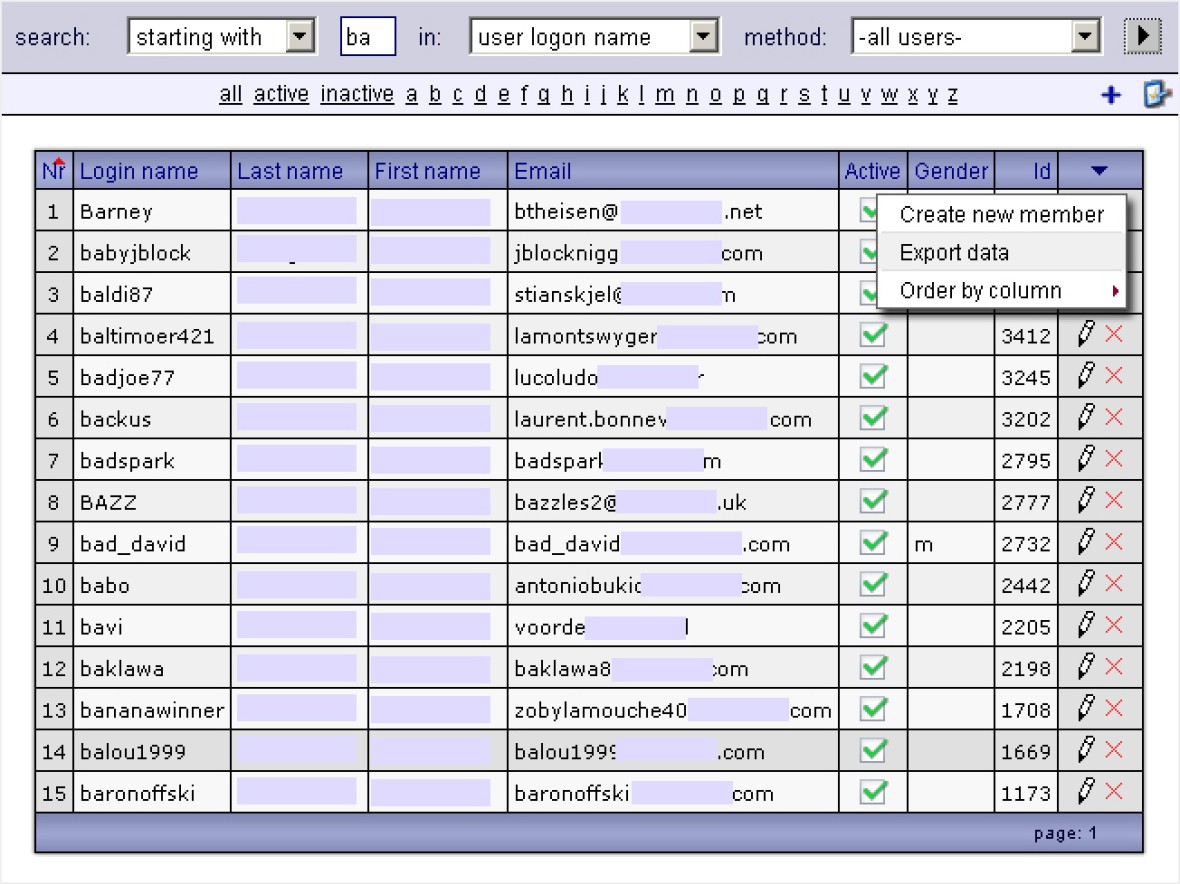Image resolution: width=1180 pixels, height=884 pixels.
Task: Click the blue plus add-member icon
Action: tap(1110, 95)
